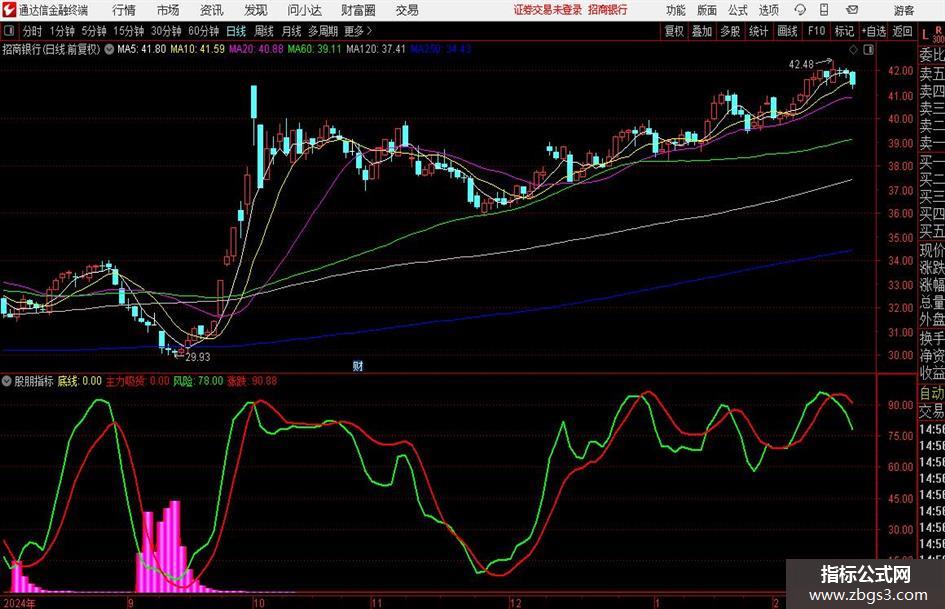Click the mobile phone icon

(x=824, y=10)
